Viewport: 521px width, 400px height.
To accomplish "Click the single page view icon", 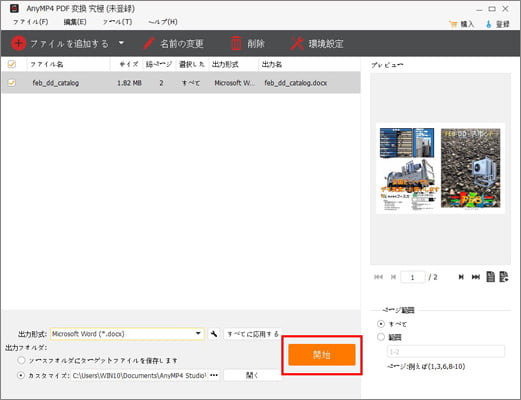I will pos(490,277).
